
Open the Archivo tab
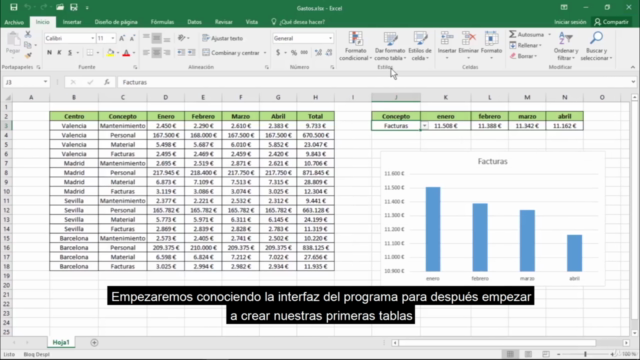(x=14, y=22)
